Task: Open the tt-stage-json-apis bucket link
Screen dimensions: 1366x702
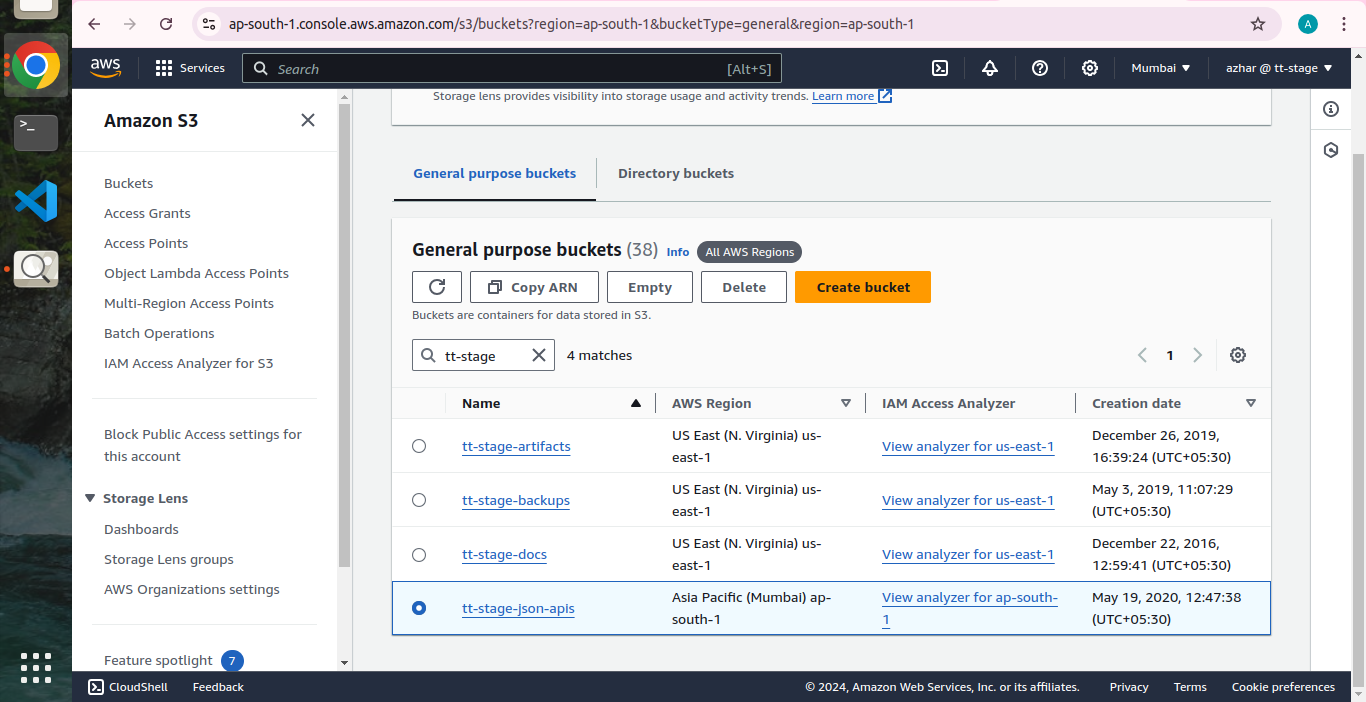Action: (x=518, y=608)
